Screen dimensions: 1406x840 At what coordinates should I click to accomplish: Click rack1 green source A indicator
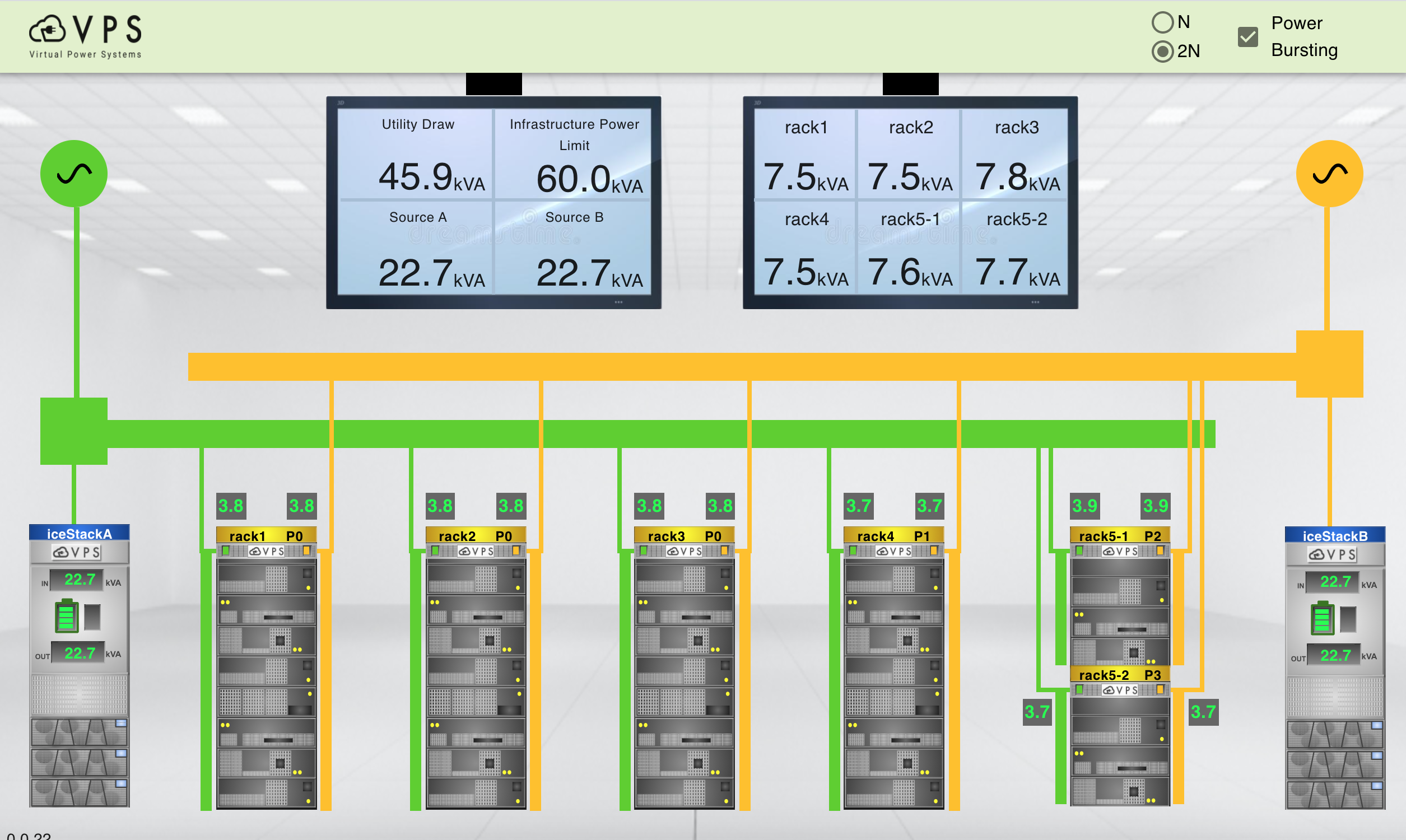pos(226,550)
